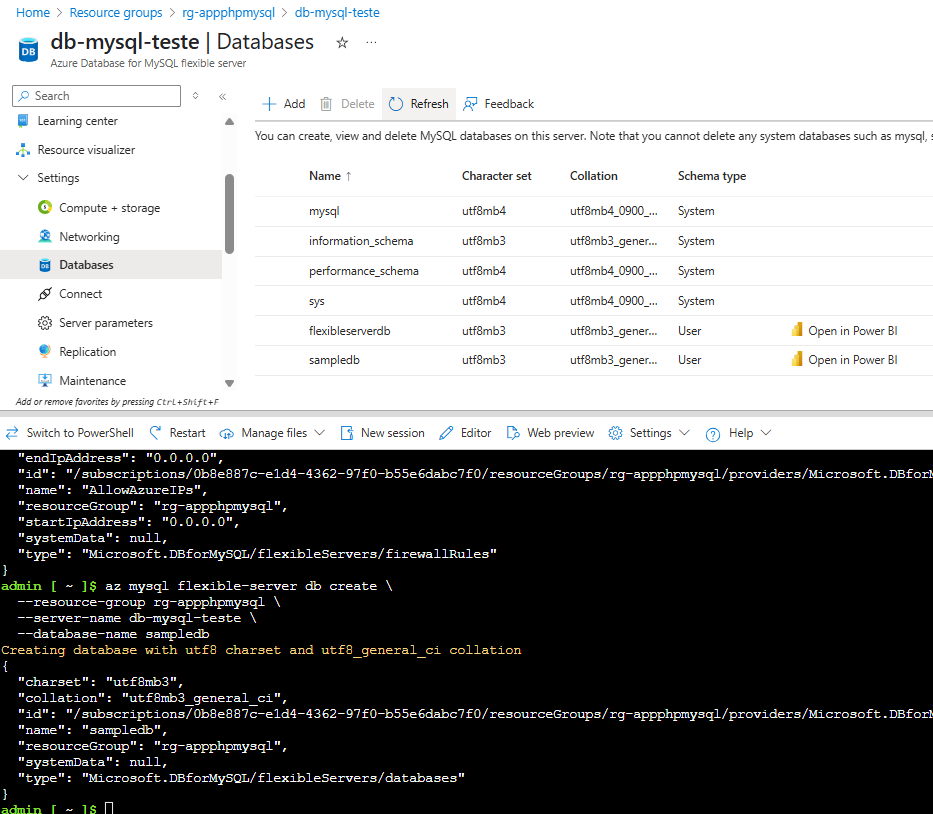Open Networking in the Settings menu
This screenshot has height=814, width=933.
[x=89, y=237]
